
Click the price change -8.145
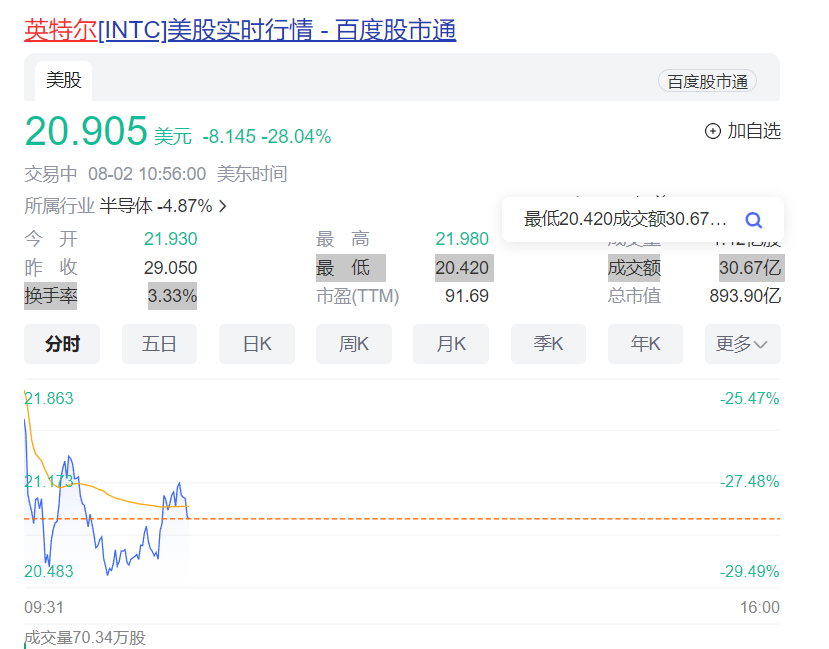(229, 136)
